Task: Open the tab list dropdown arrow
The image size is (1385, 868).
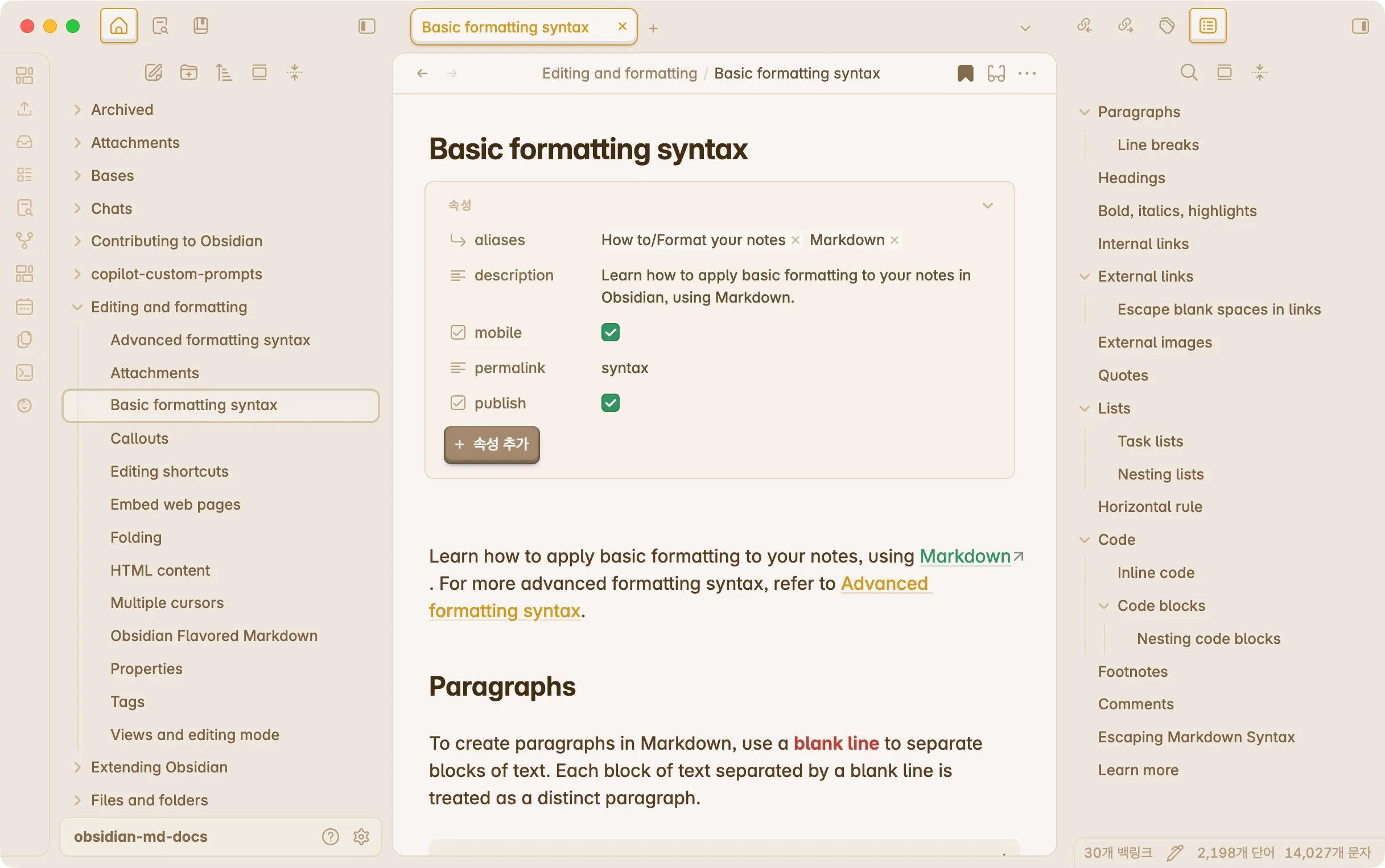Action: point(1025,27)
